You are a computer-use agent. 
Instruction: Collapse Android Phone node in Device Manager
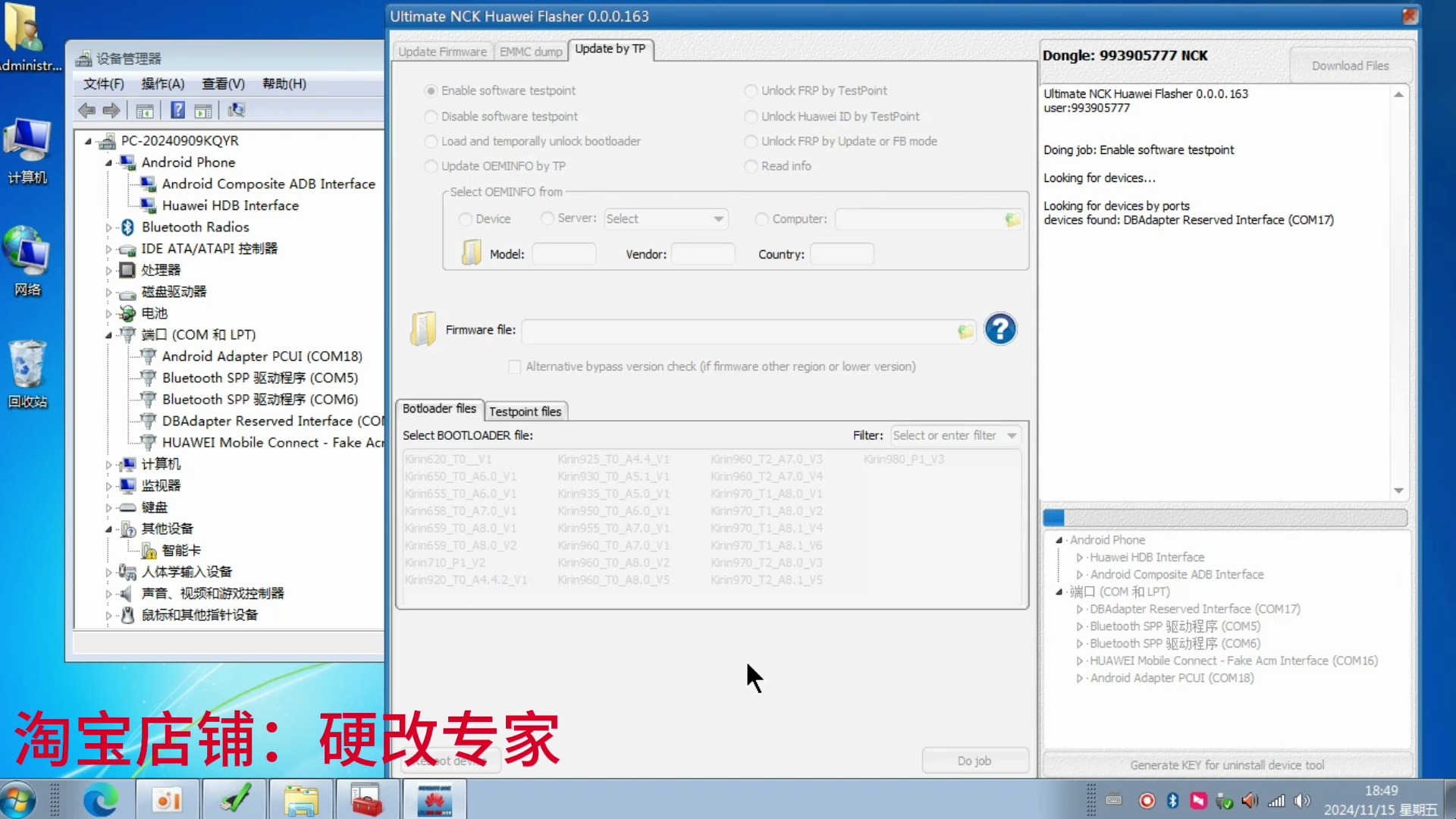pyautogui.click(x=108, y=162)
